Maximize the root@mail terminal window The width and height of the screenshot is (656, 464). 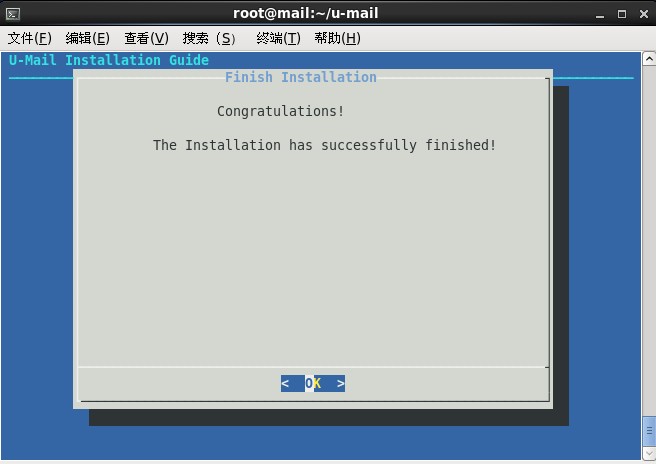(621, 14)
